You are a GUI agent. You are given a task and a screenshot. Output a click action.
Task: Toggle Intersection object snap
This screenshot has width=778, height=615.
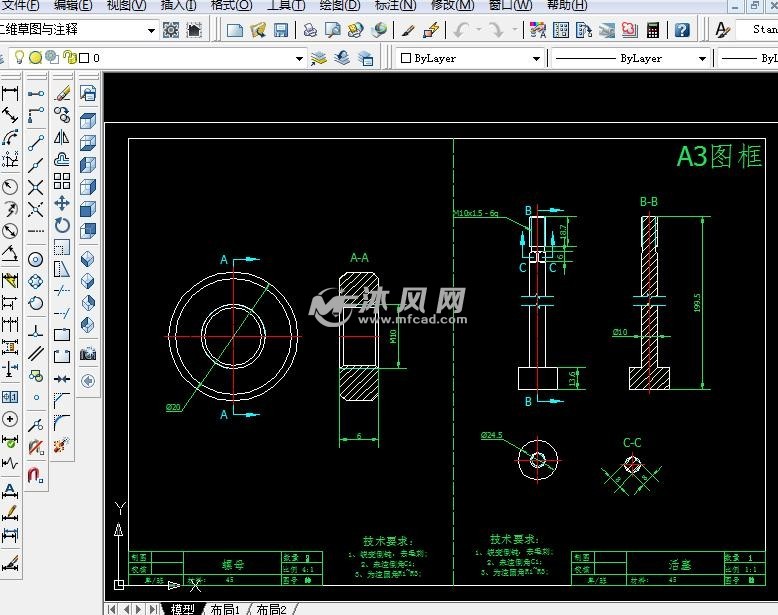point(36,187)
